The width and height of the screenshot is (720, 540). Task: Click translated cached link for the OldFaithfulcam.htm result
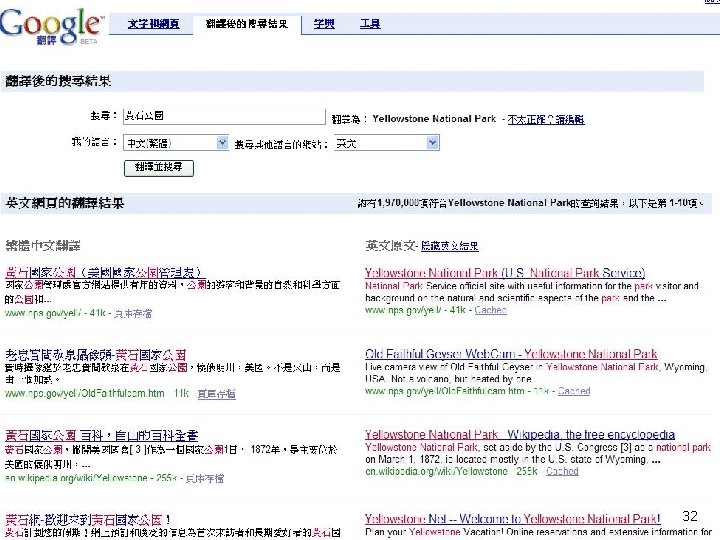tap(216, 394)
